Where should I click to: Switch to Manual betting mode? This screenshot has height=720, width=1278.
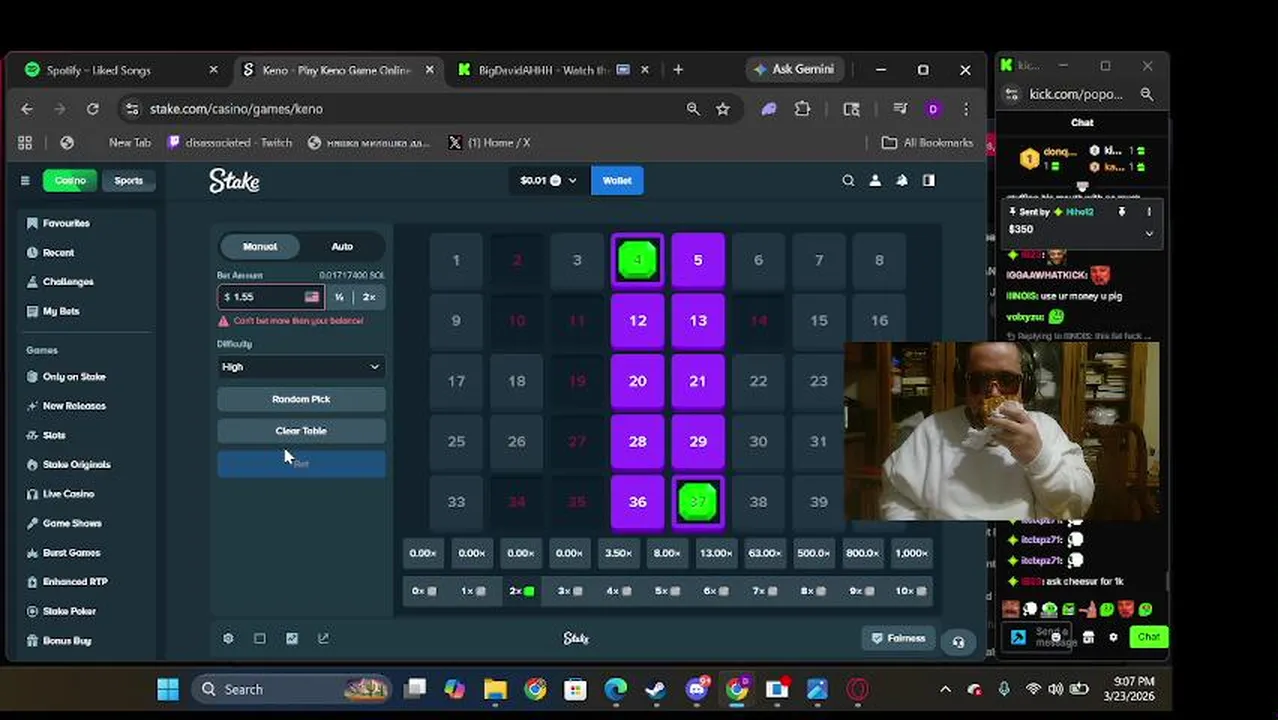(260, 247)
